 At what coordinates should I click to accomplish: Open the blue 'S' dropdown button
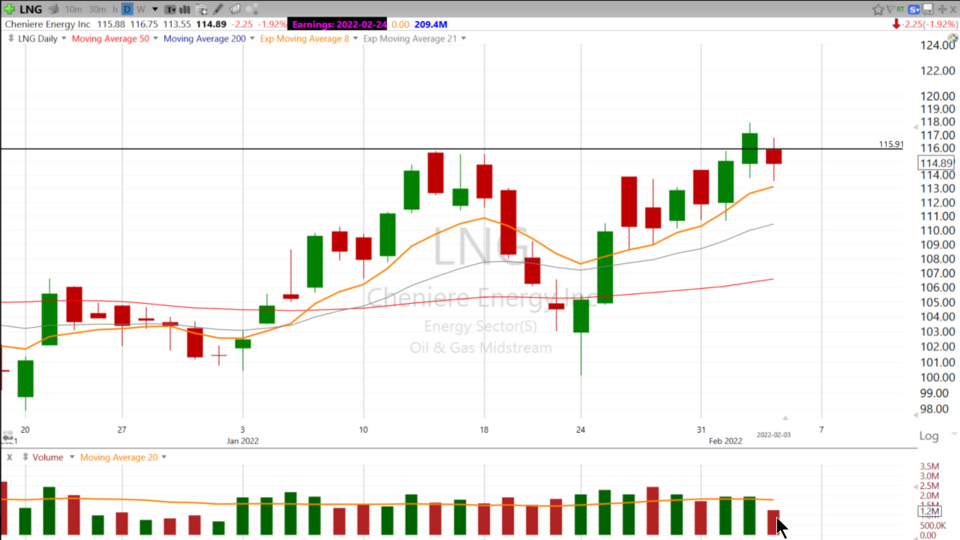point(914,9)
